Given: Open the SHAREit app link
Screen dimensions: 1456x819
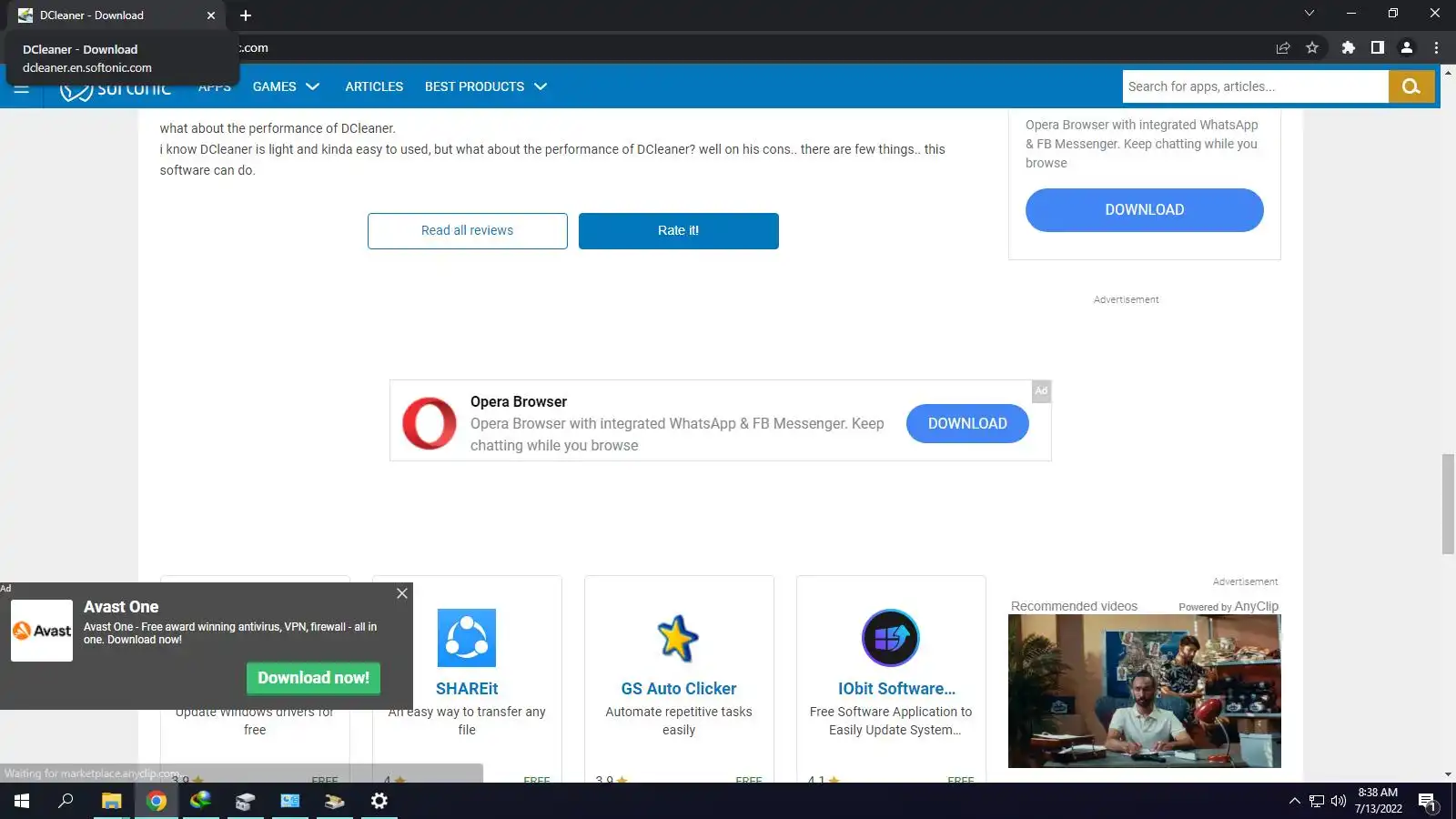Looking at the screenshot, I should tap(467, 689).
